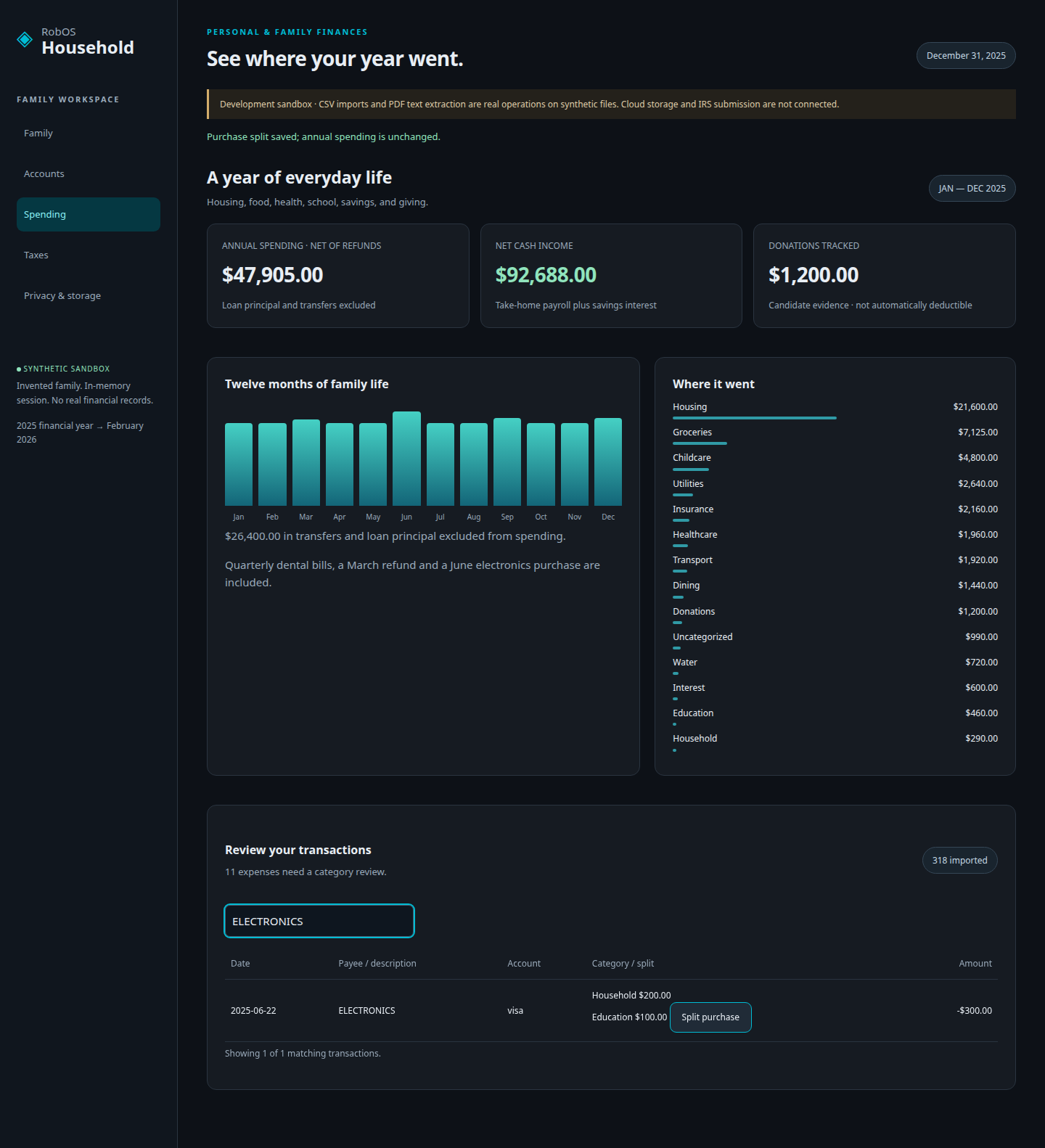Click the RobOS diamond logo icon
Screen dimensions: 1045x1148
pos(25,39)
